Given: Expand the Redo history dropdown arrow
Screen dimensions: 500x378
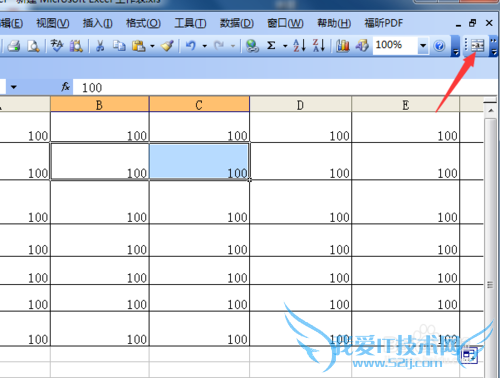Looking at the screenshot, I should [x=233, y=46].
